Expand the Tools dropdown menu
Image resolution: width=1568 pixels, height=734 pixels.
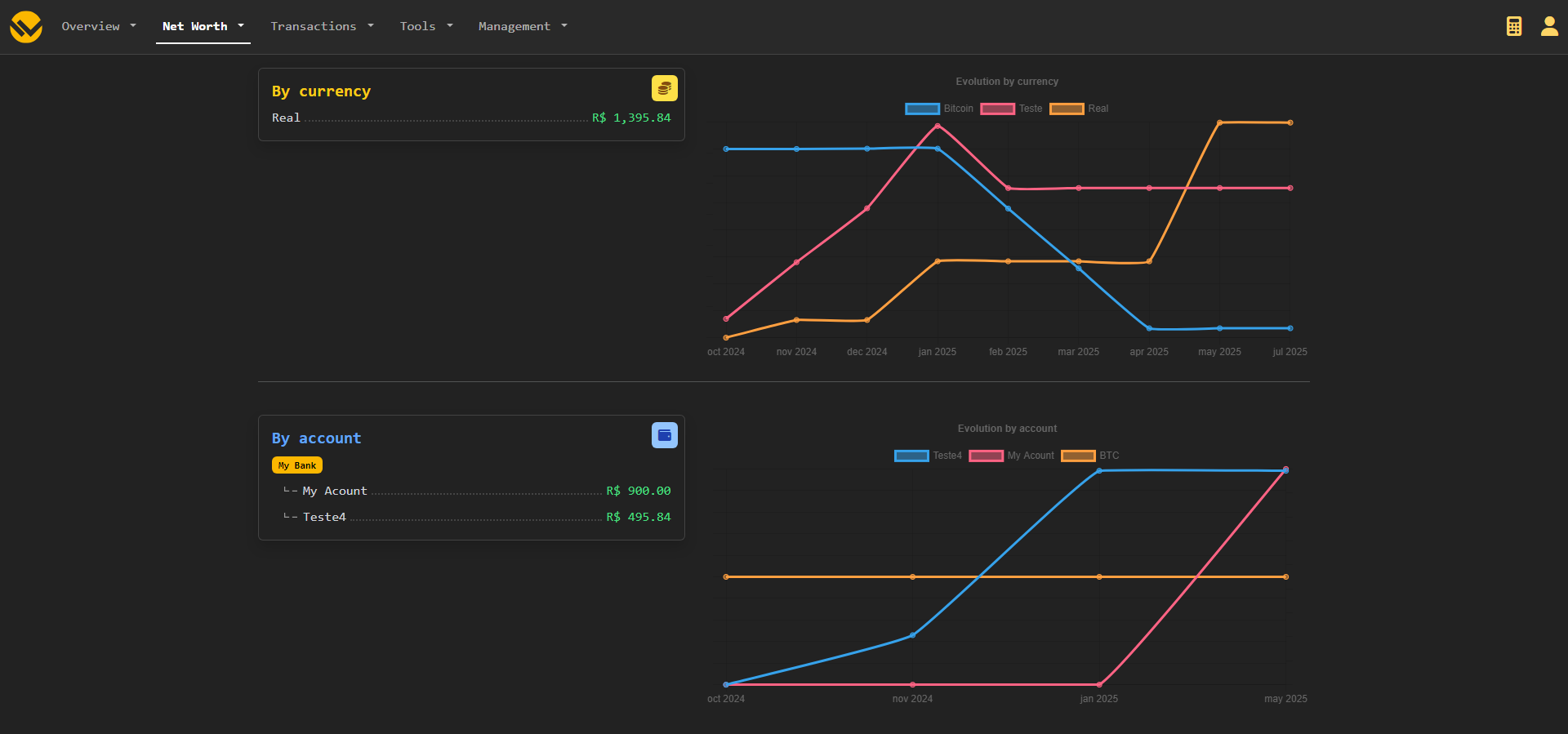pyautogui.click(x=425, y=26)
